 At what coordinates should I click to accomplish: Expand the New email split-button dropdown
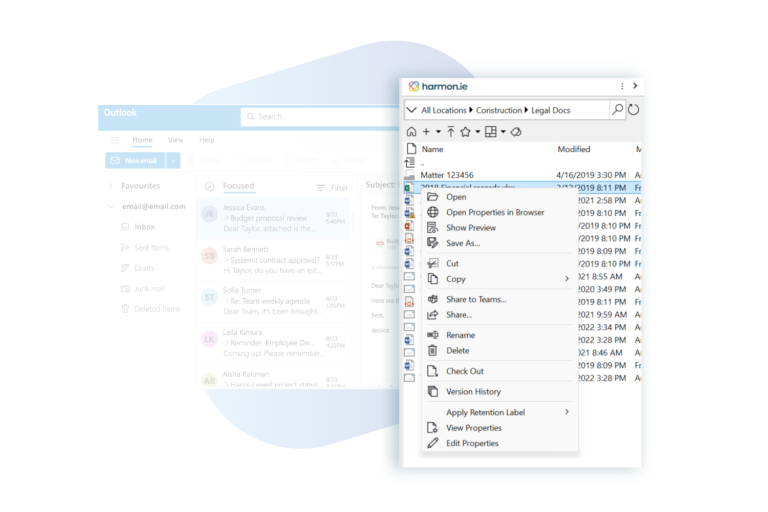click(x=173, y=160)
